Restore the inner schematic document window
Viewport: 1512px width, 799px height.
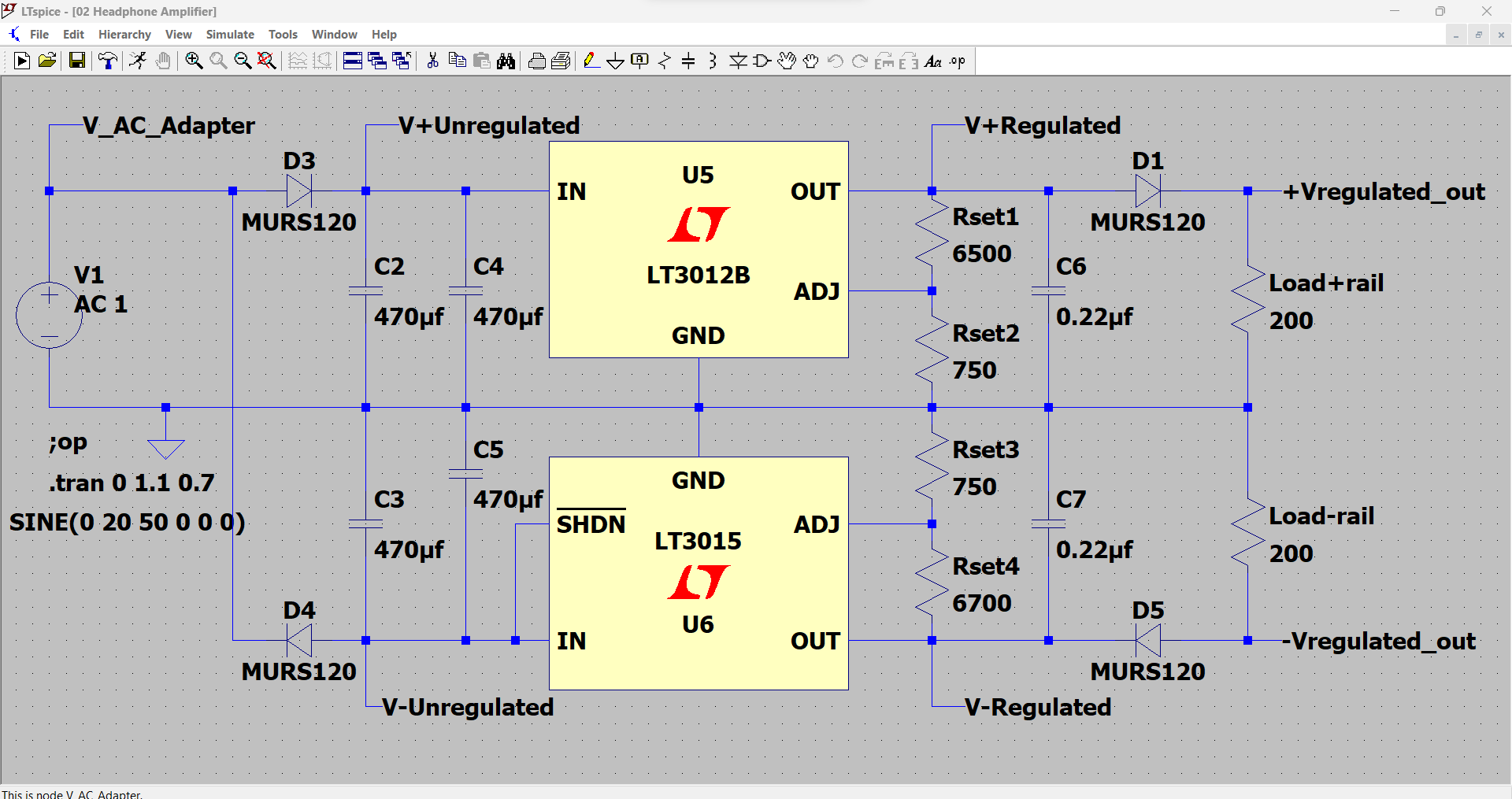pyautogui.click(x=1478, y=35)
